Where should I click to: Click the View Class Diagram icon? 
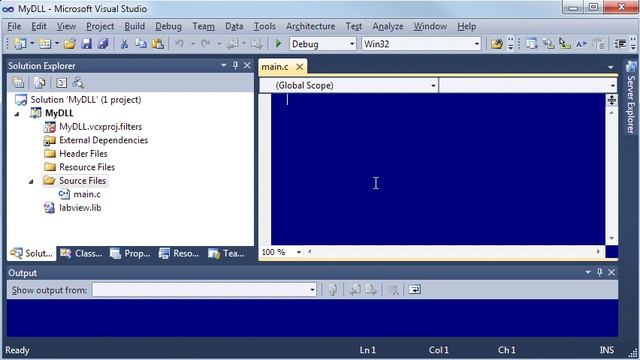78,83
